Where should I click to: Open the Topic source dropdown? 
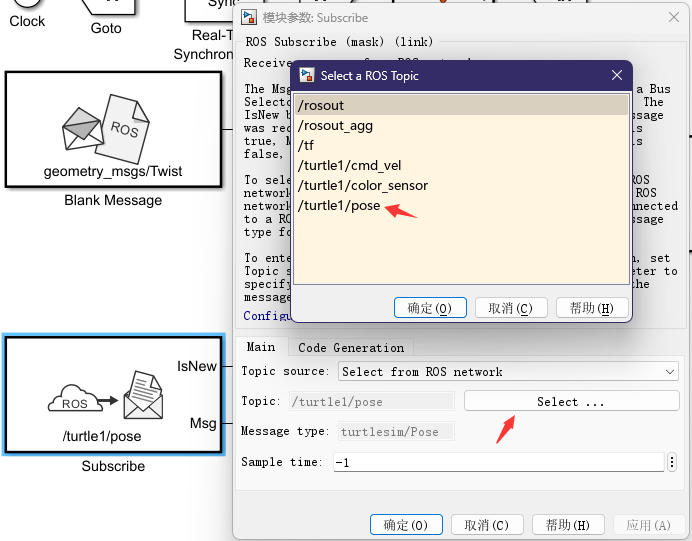pyautogui.click(x=508, y=372)
